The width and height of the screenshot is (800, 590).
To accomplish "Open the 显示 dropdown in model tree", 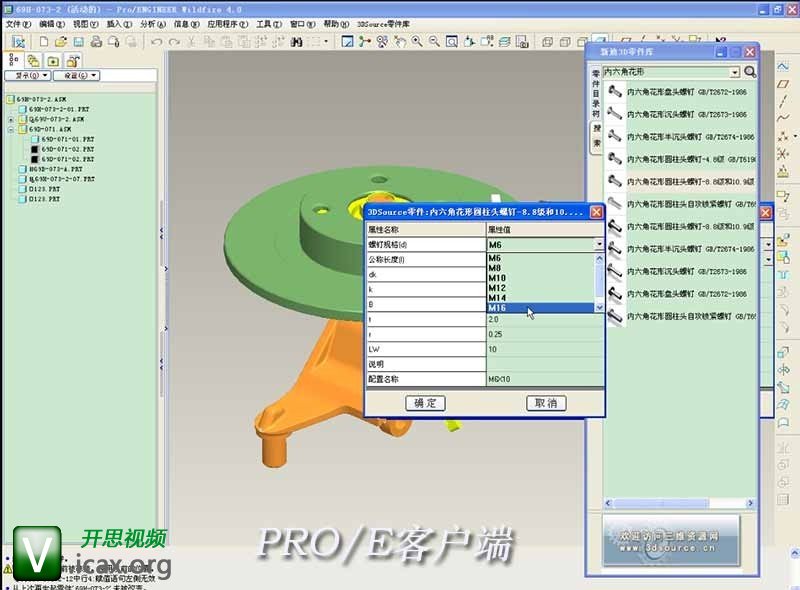I will 28,76.
